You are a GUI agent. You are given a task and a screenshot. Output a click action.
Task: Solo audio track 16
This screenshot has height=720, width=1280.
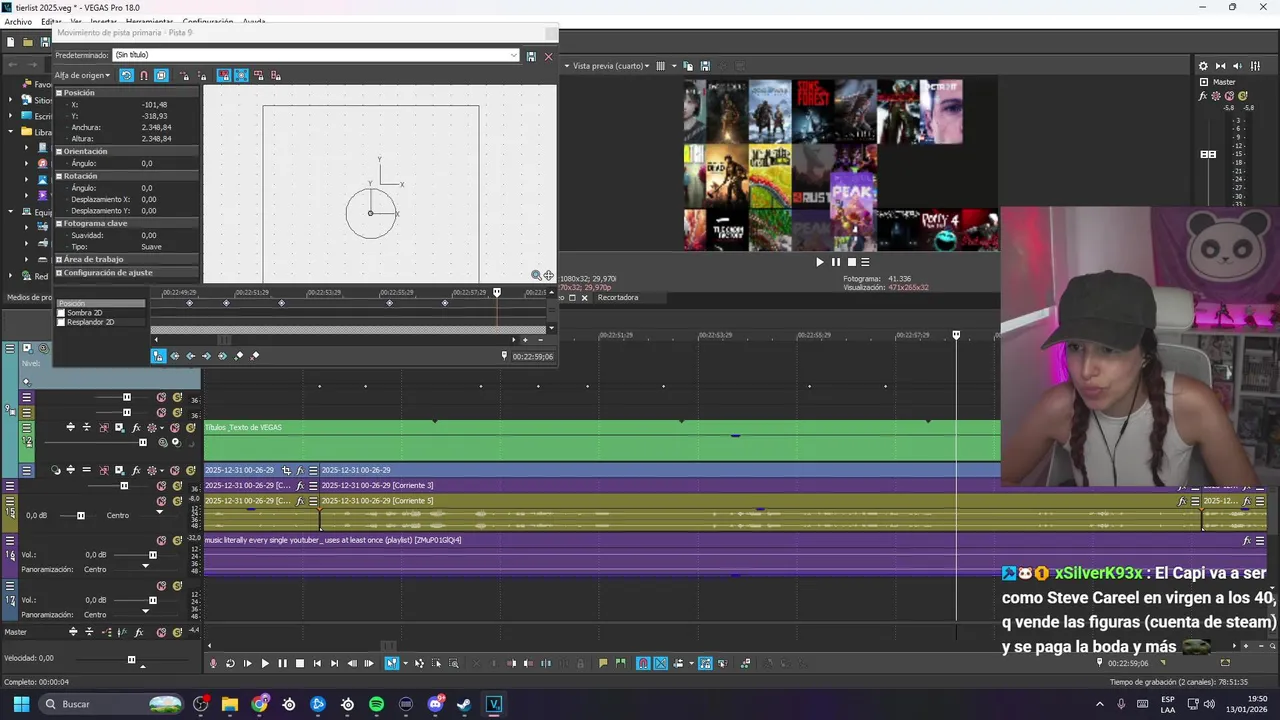[x=177, y=540]
